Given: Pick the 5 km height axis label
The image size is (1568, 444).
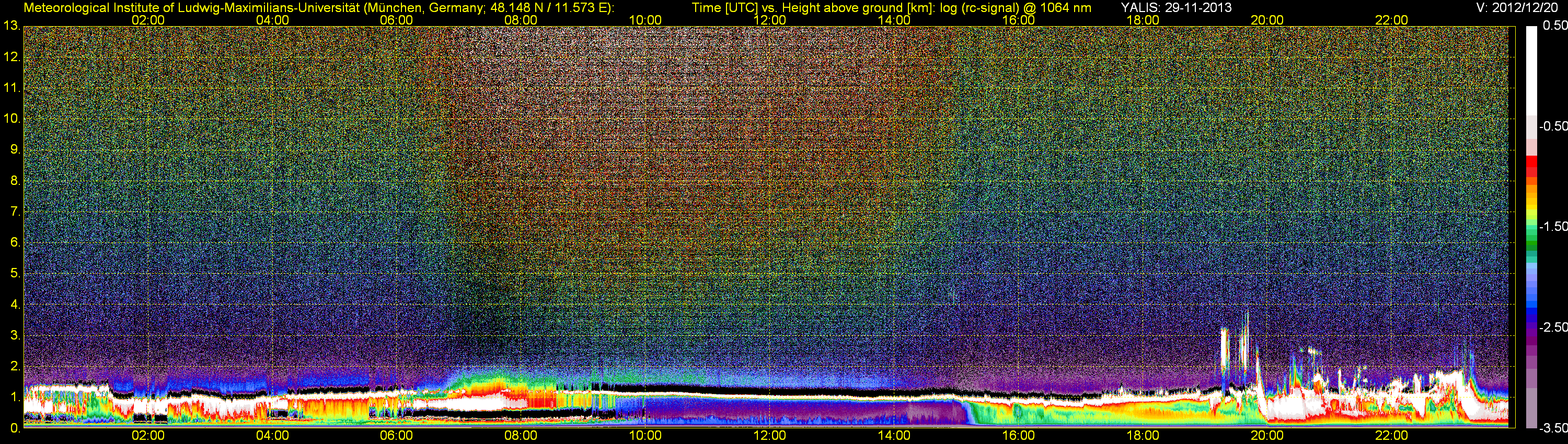Looking at the screenshot, I should pyautogui.click(x=15, y=273).
